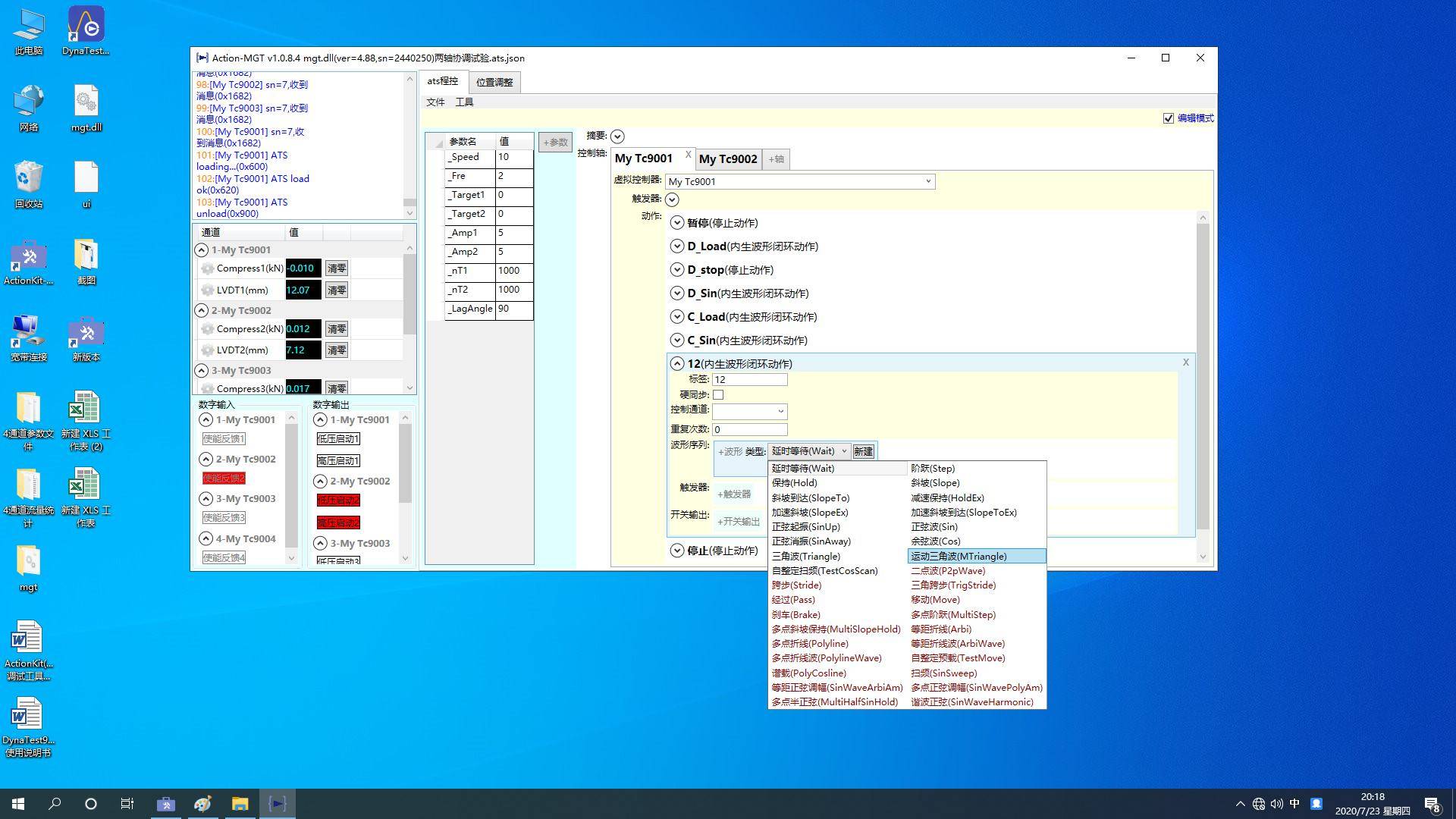Close action 12 panel with X
The width and height of the screenshot is (1456, 819).
click(x=1185, y=362)
